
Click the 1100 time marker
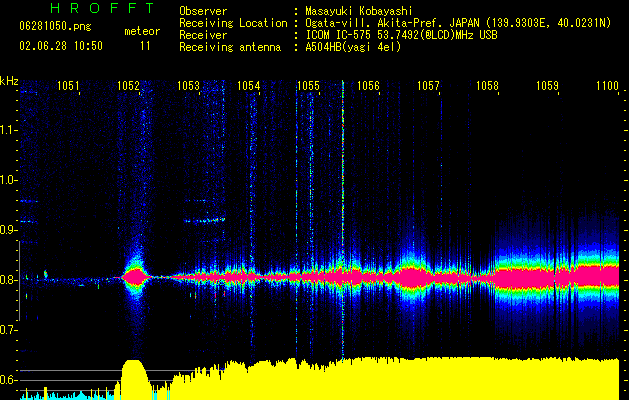point(607,85)
